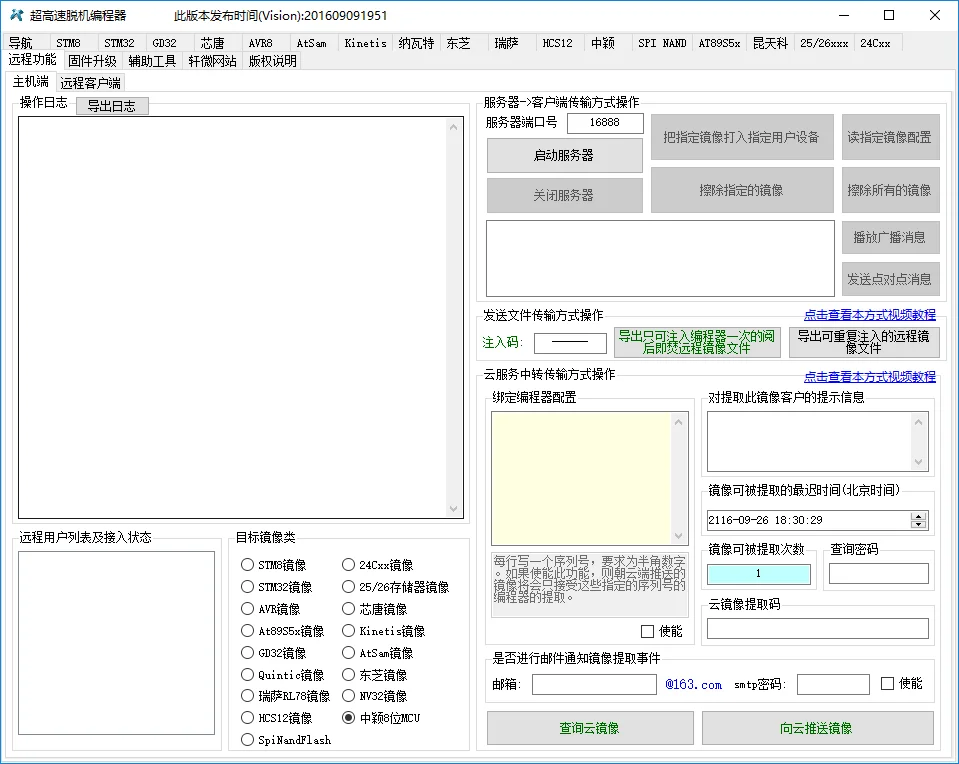Open the STM32 tab
The height and width of the screenshot is (764, 959).
point(119,43)
